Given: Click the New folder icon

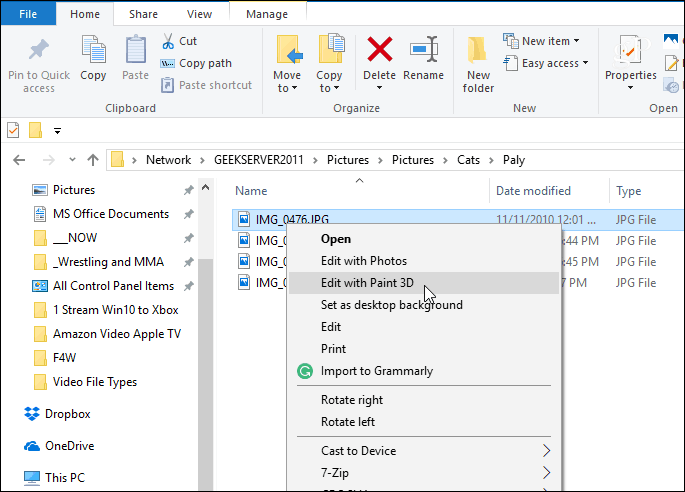Looking at the screenshot, I should (477, 50).
